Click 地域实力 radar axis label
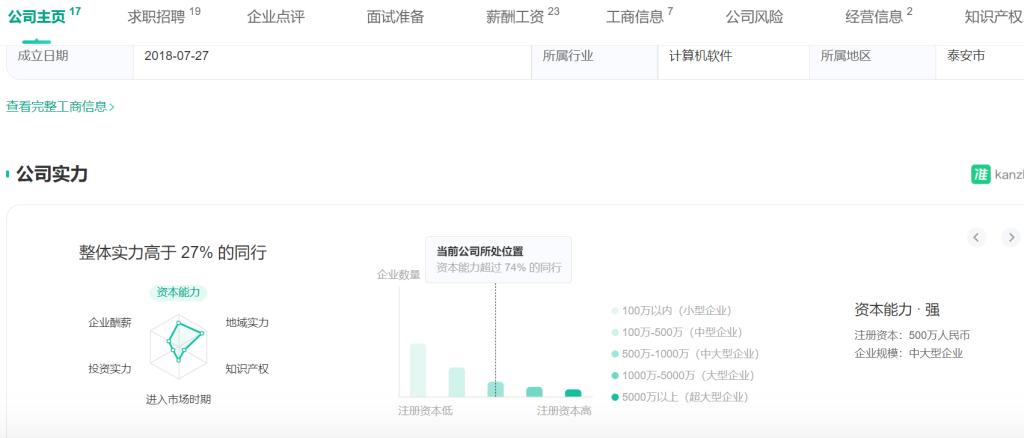The width and height of the screenshot is (1024, 438). coord(247,322)
